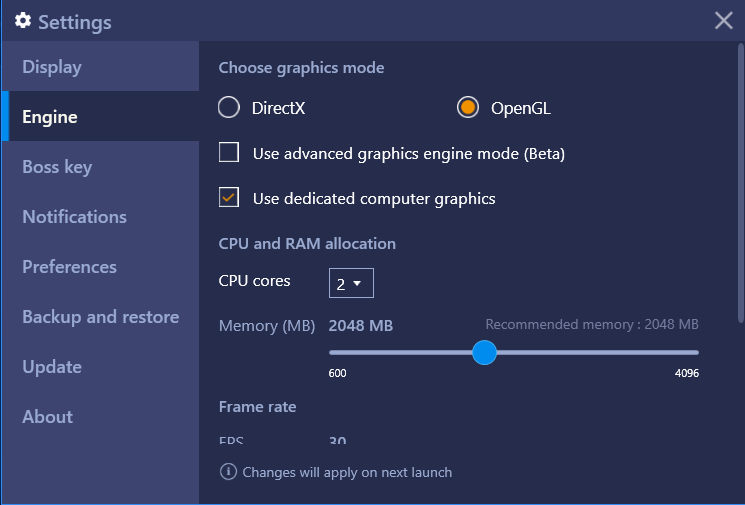
Task: Open the Display settings tab
Action: click(100, 66)
